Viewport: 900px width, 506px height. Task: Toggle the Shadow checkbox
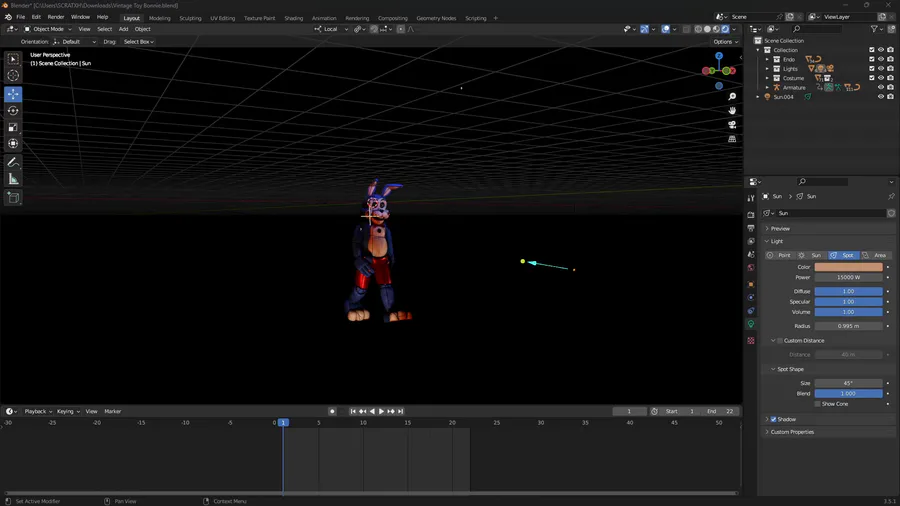773,419
